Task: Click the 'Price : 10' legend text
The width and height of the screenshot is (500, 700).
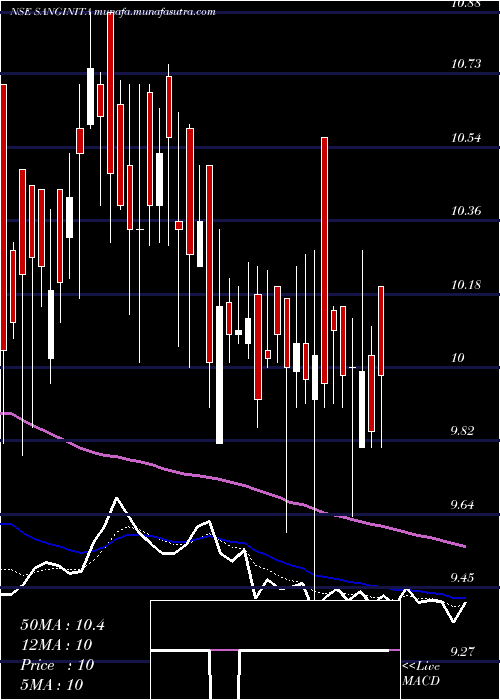Action: pos(57,665)
